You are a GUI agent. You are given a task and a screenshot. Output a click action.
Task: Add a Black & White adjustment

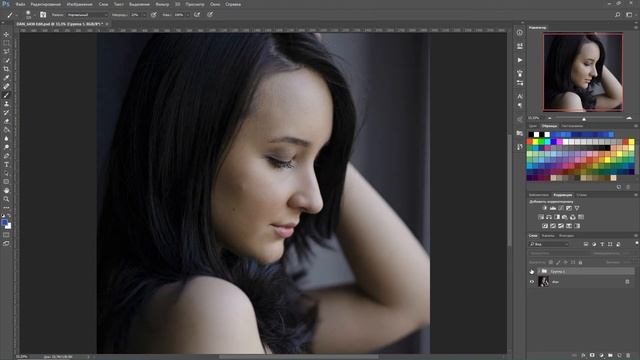[x=557, y=217]
